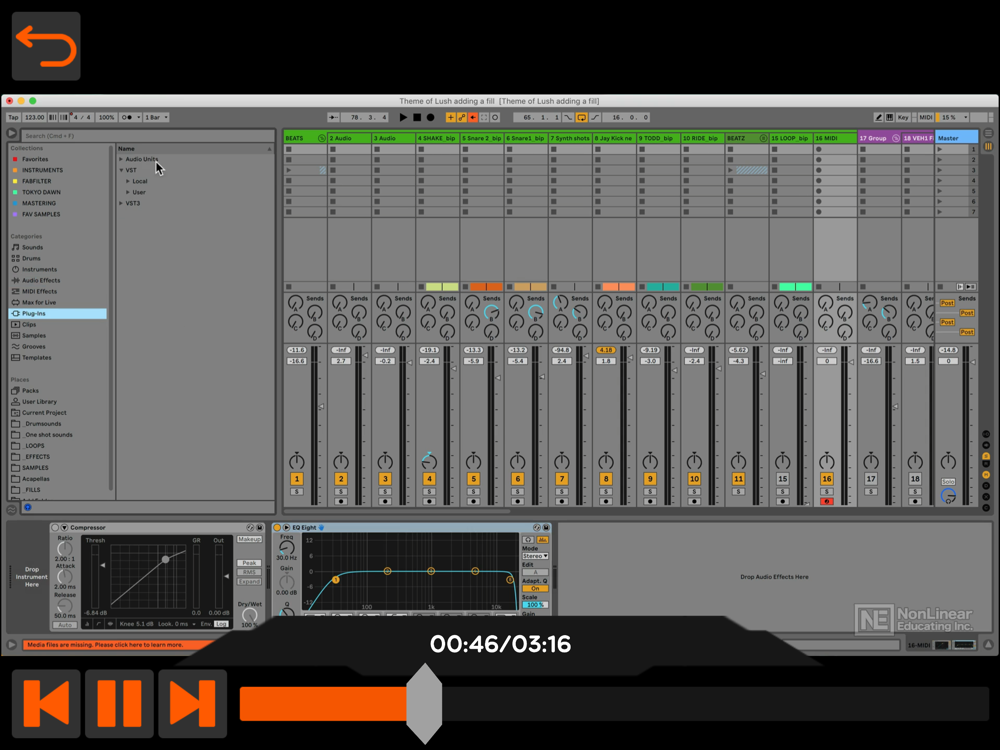Go back with the orange return arrow
This screenshot has width=1000, height=750.
pyautogui.click(x=46, y=46)
